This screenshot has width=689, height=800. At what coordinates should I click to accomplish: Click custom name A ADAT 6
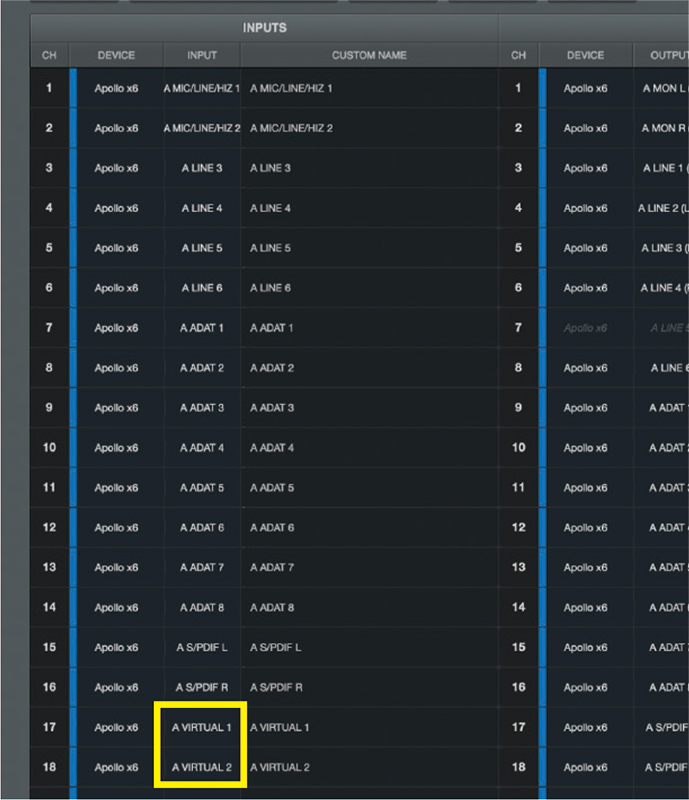(370, 528)
